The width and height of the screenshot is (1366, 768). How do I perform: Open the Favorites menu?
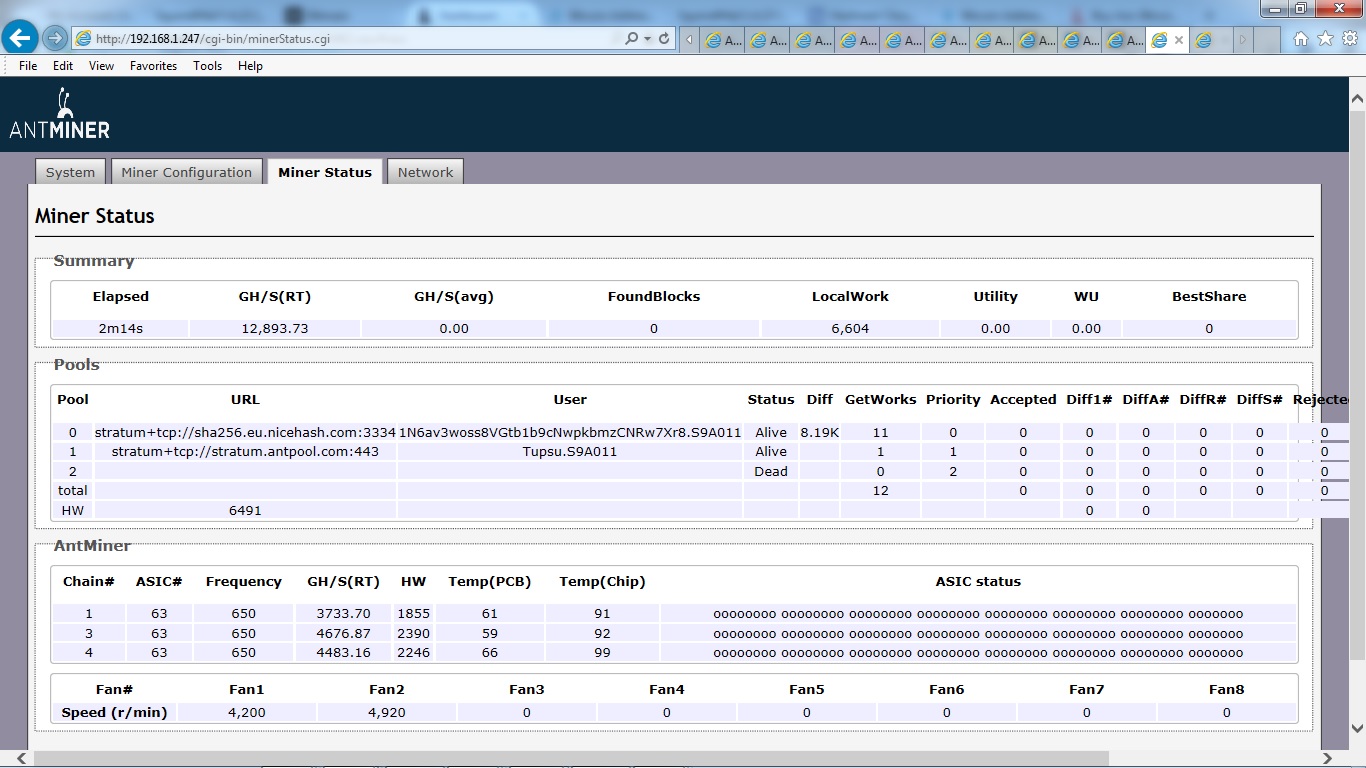coord(153,66)
